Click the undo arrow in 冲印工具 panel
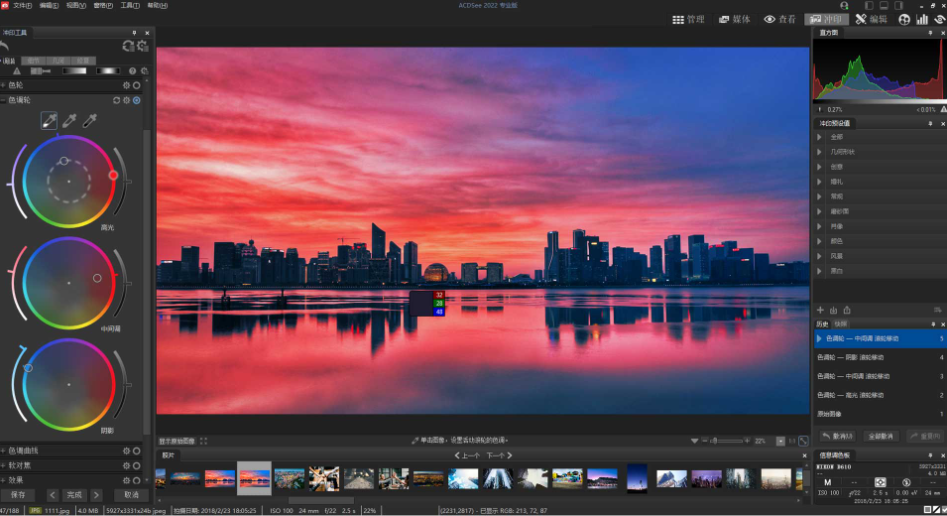Screen dimensions: 947x516 point(6,46)
